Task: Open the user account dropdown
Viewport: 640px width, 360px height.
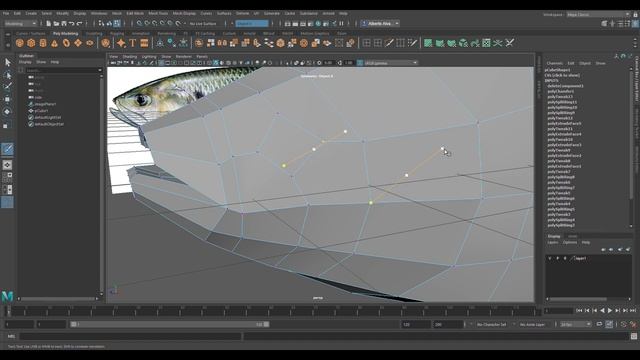Action: pos(380,24)
